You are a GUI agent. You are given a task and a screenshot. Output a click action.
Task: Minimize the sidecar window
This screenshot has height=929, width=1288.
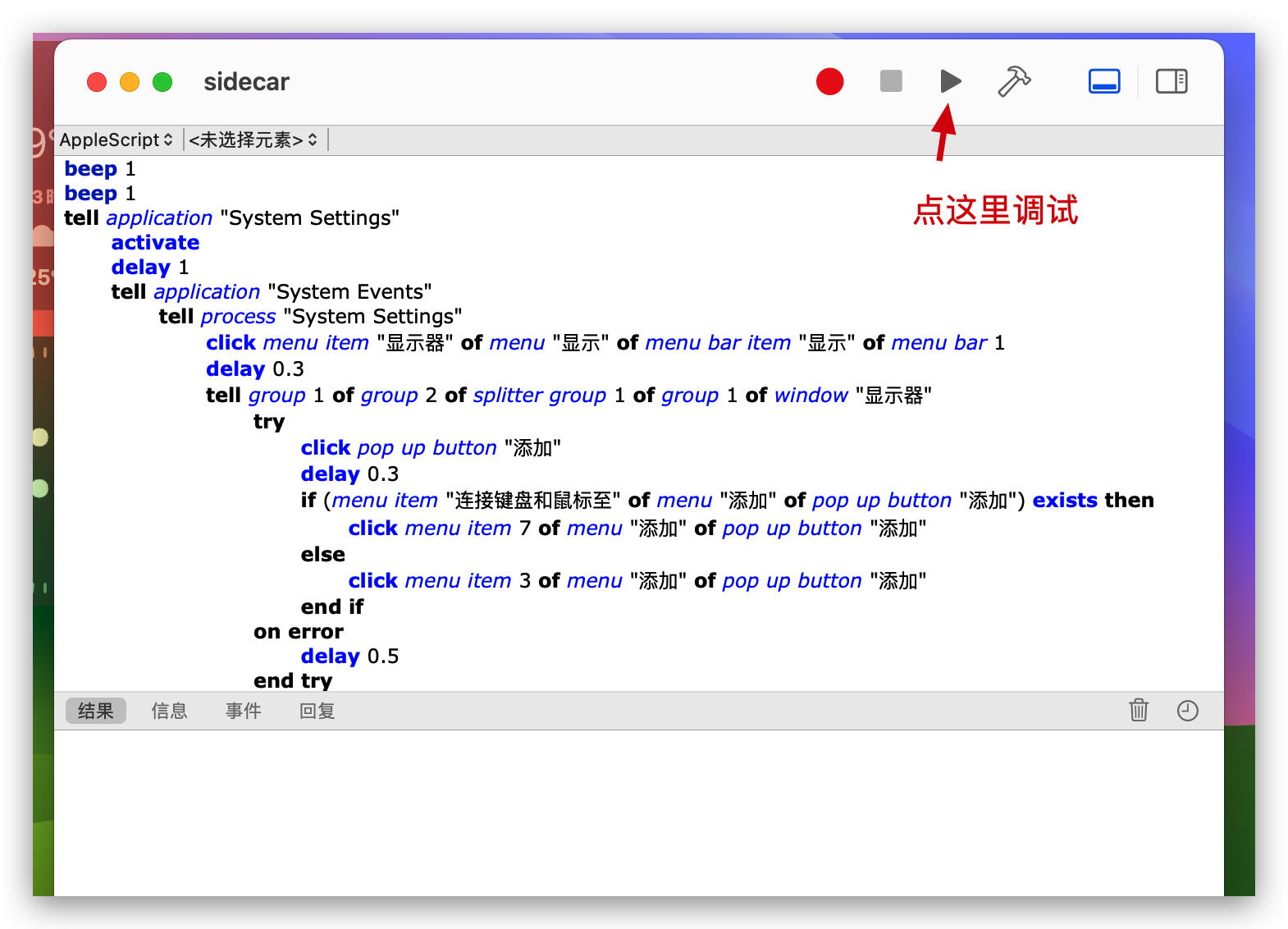(130, 82)
